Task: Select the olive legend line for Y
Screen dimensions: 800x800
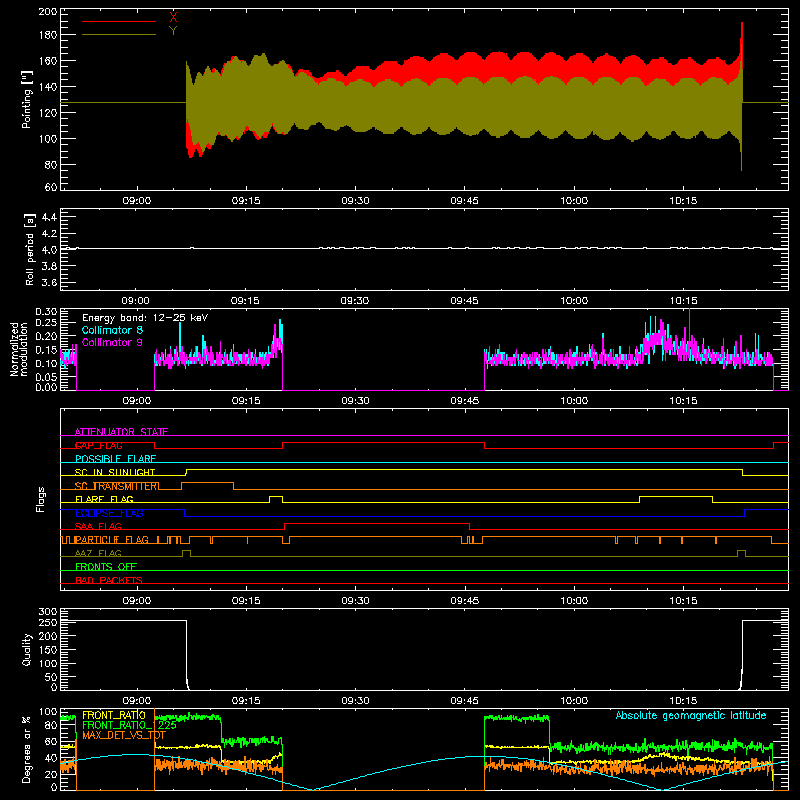Action: (119, 34)
